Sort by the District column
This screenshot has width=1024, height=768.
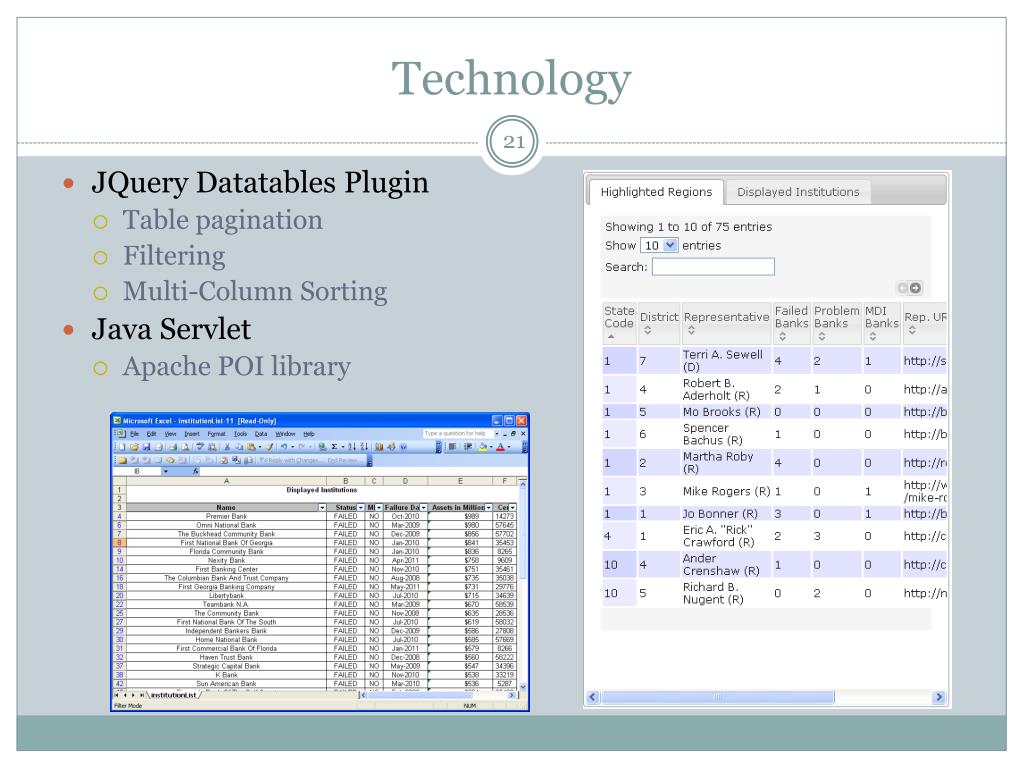pyautogui.click(x=658, y=323)
